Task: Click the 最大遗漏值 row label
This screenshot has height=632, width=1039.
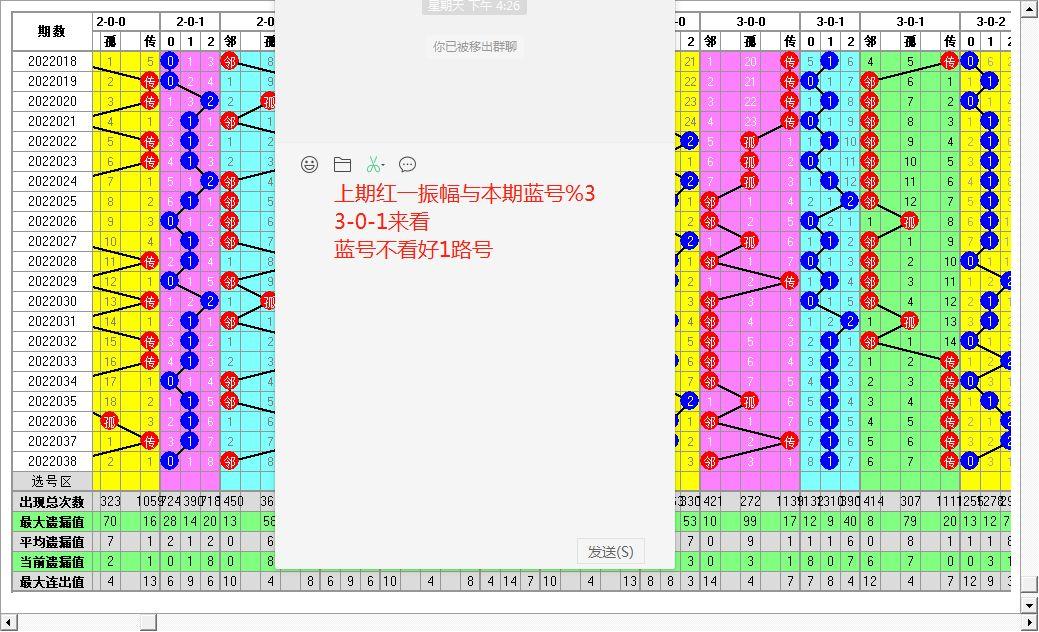Action: (52, 521)
